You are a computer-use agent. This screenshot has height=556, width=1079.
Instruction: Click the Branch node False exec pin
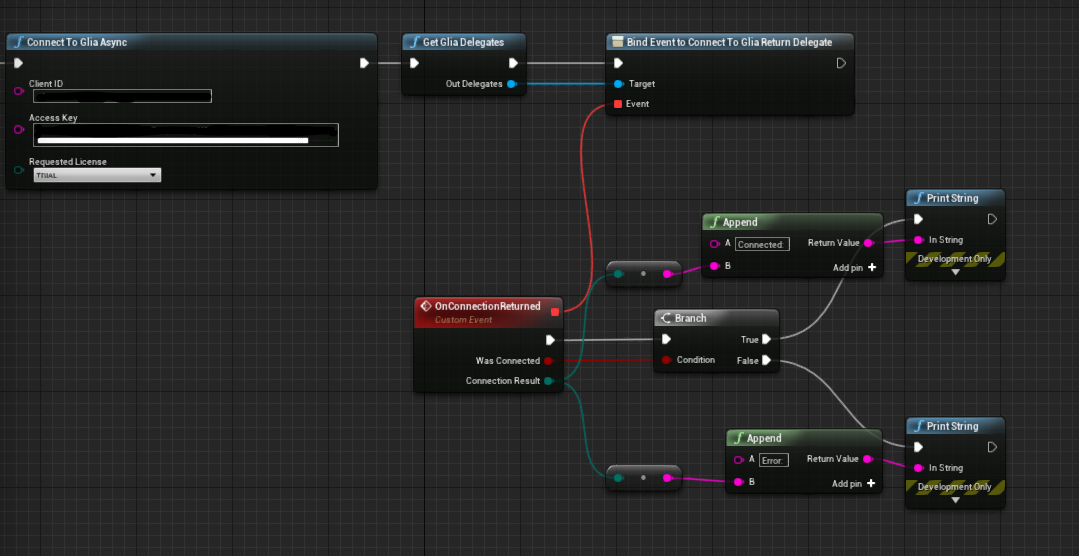(x=767, y=360)
